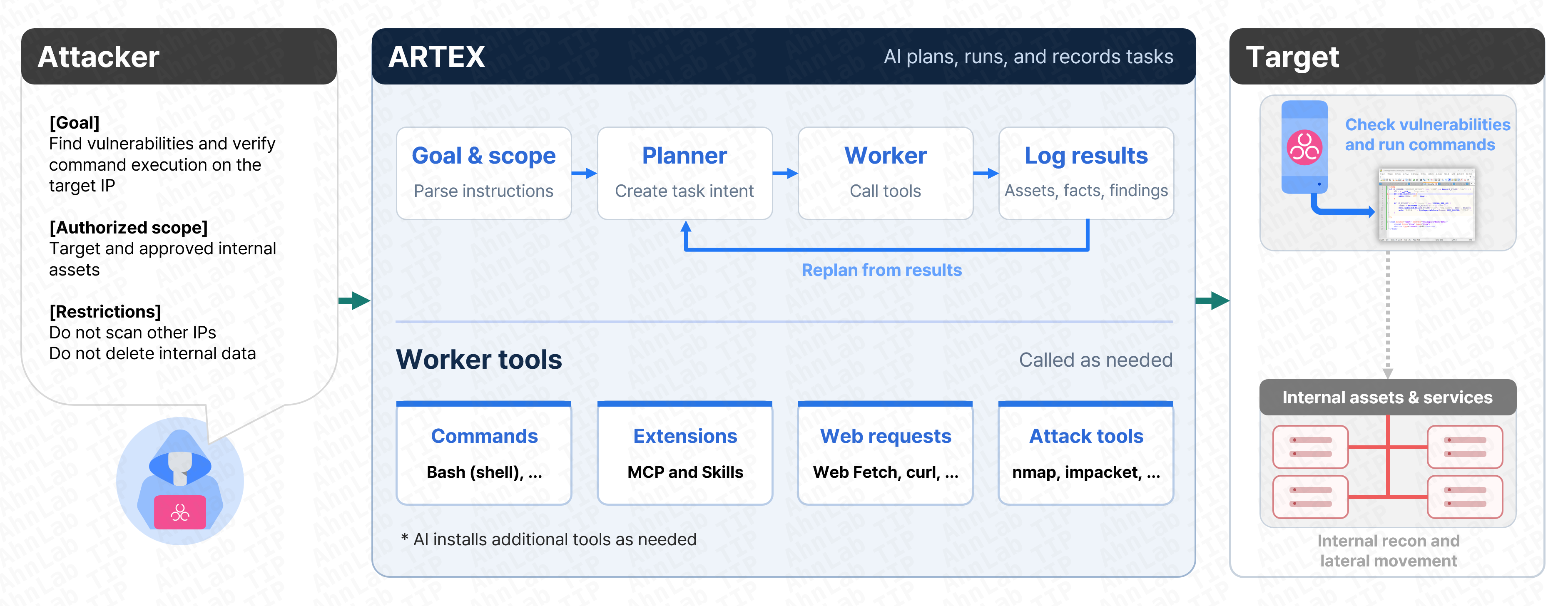
Task: Click the 'Replan from results' label
Action: (x=881, y=270)
